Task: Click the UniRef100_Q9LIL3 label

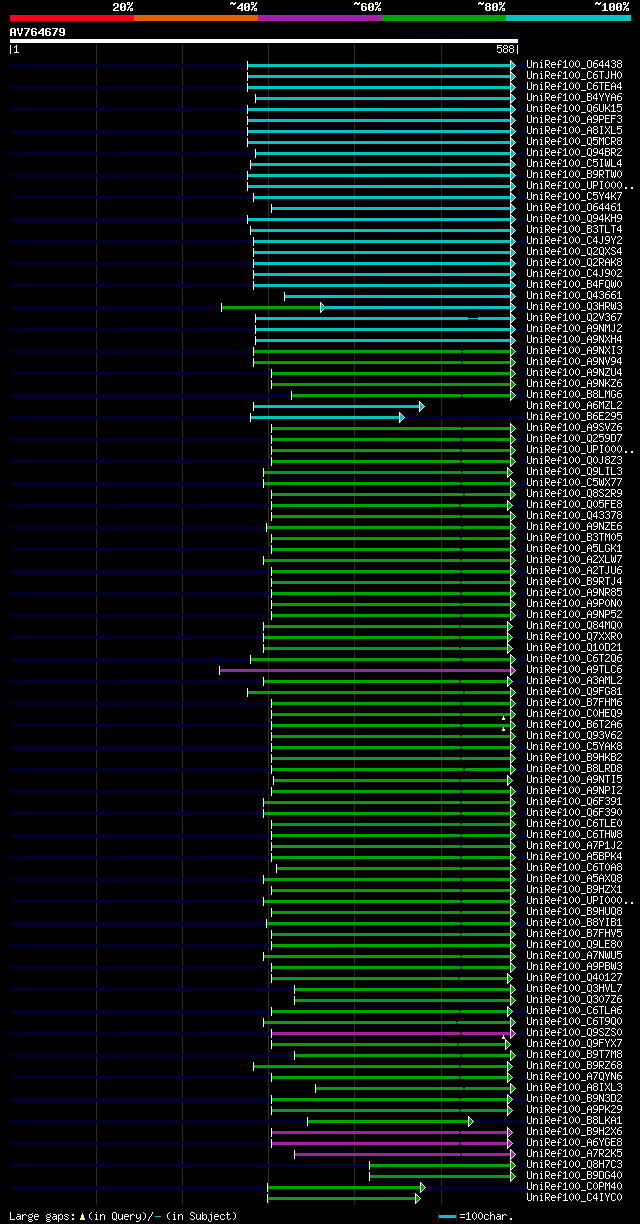Action: pyautogui.click(x=575, y=471)
